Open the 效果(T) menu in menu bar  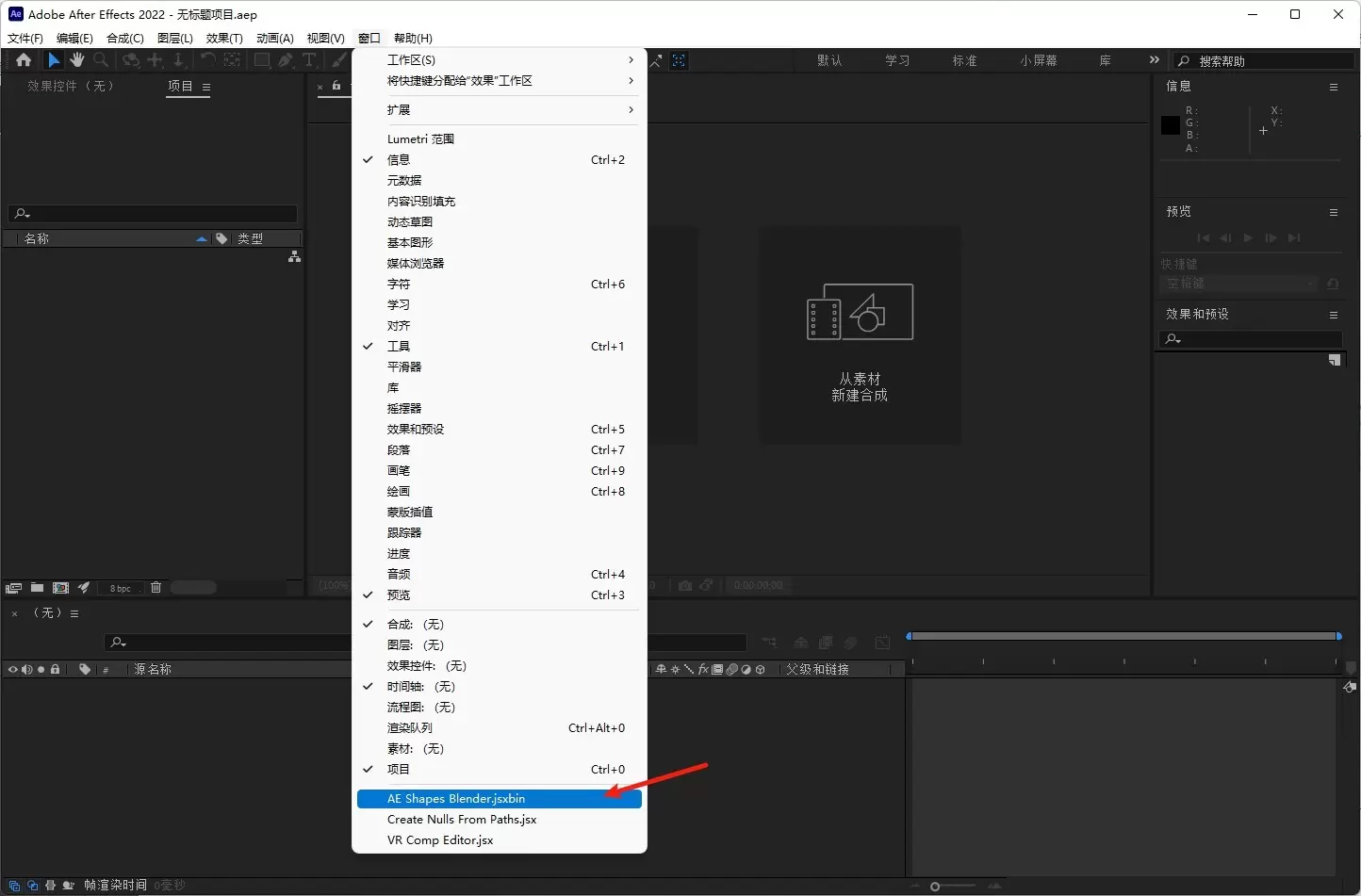[x=224, y=39]
